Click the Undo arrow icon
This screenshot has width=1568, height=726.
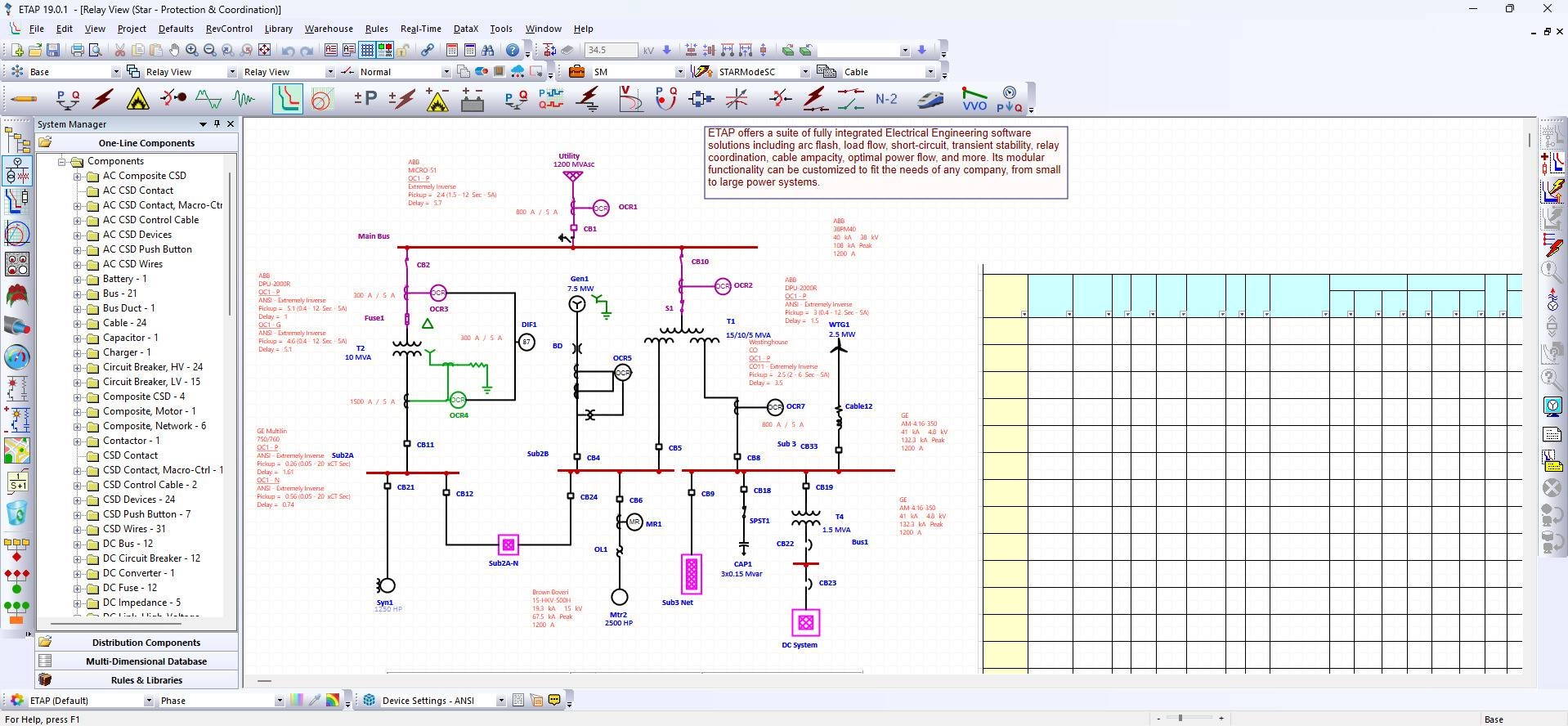[x=288, y=50]
